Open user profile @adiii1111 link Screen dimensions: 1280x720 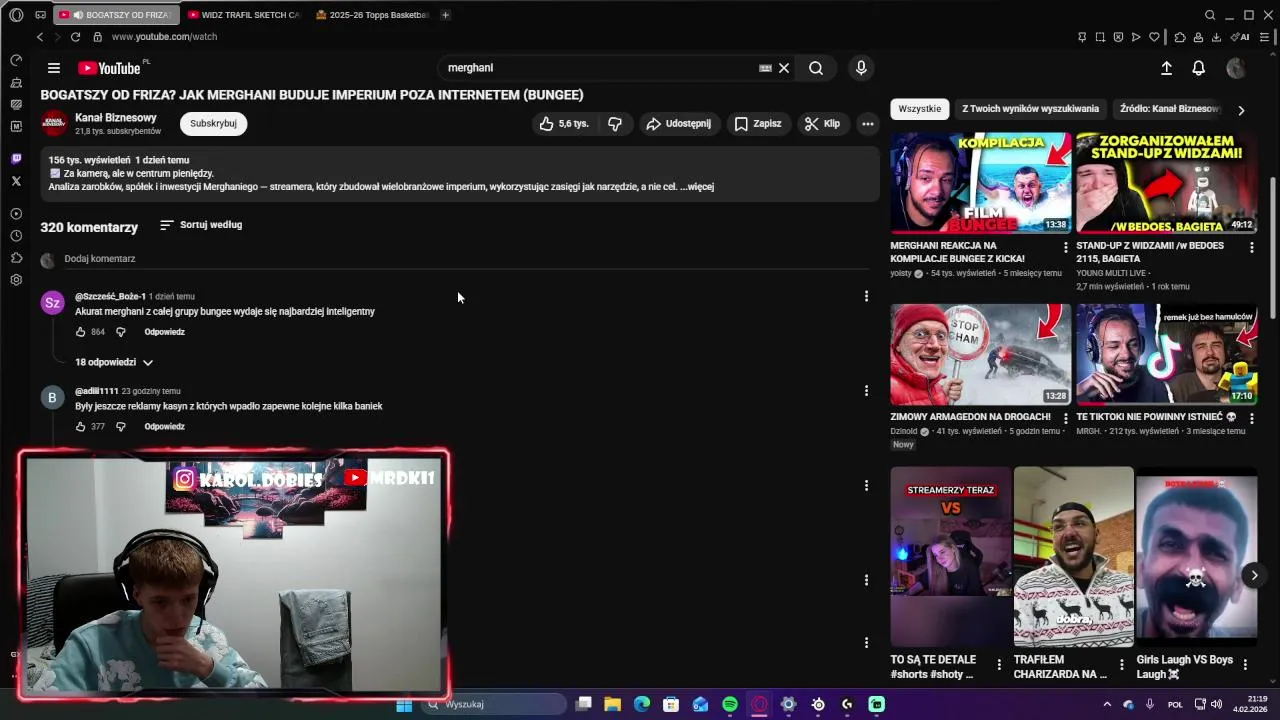pos(97,391)
